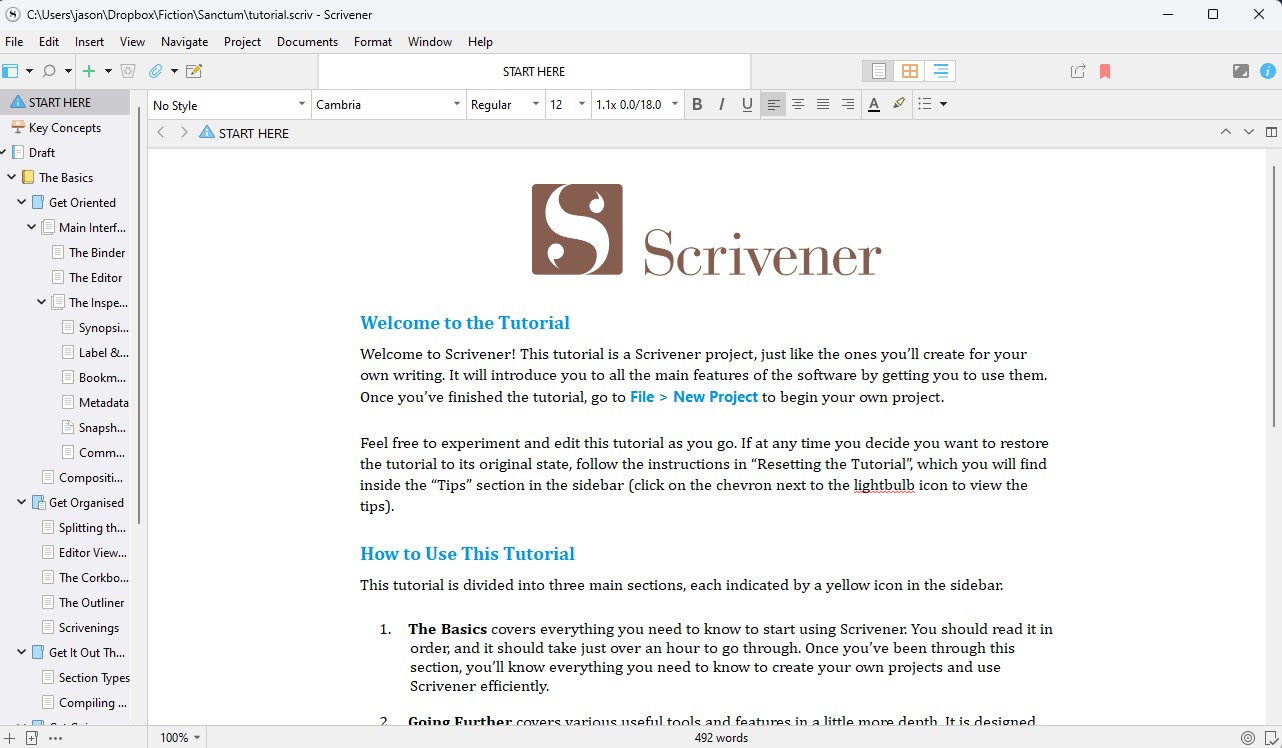Image resolution: width=1282 pixels, height=748 pixels.
Task: Open the font size 12 dropdown
Action: (568, 104)
